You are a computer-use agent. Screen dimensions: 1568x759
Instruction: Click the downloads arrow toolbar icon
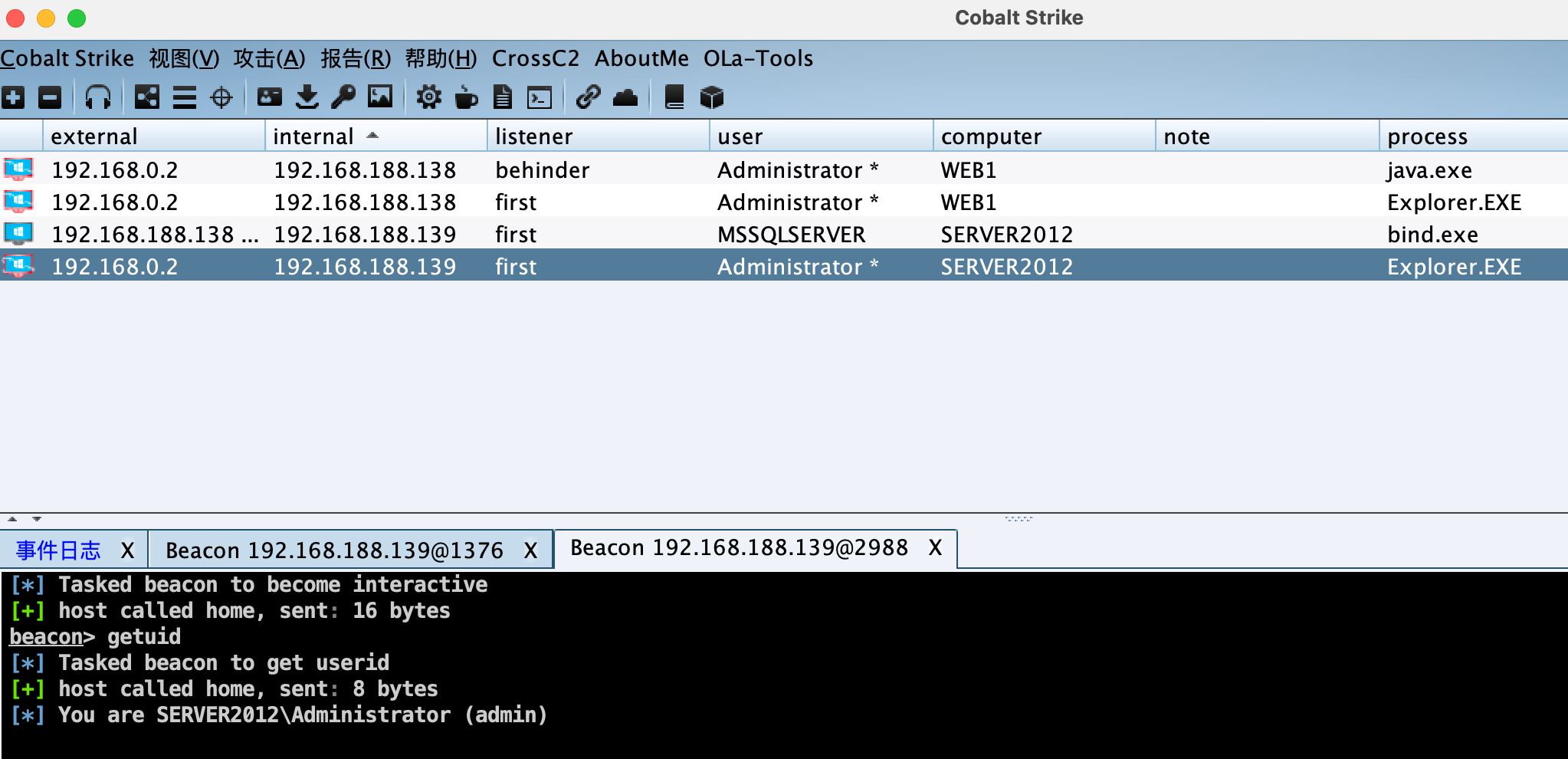tap(307, 97)
